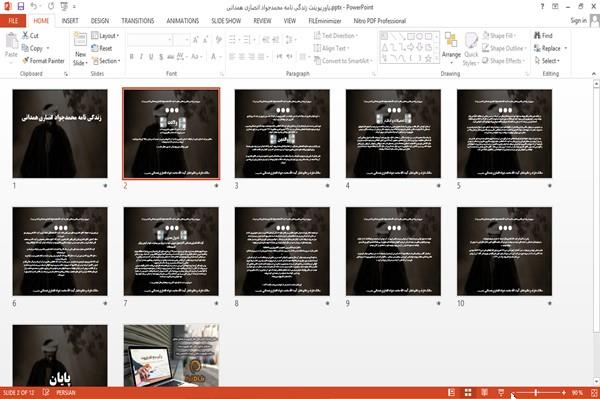
Task: Switch to the REVIEW tab
Action: [262, 21]
